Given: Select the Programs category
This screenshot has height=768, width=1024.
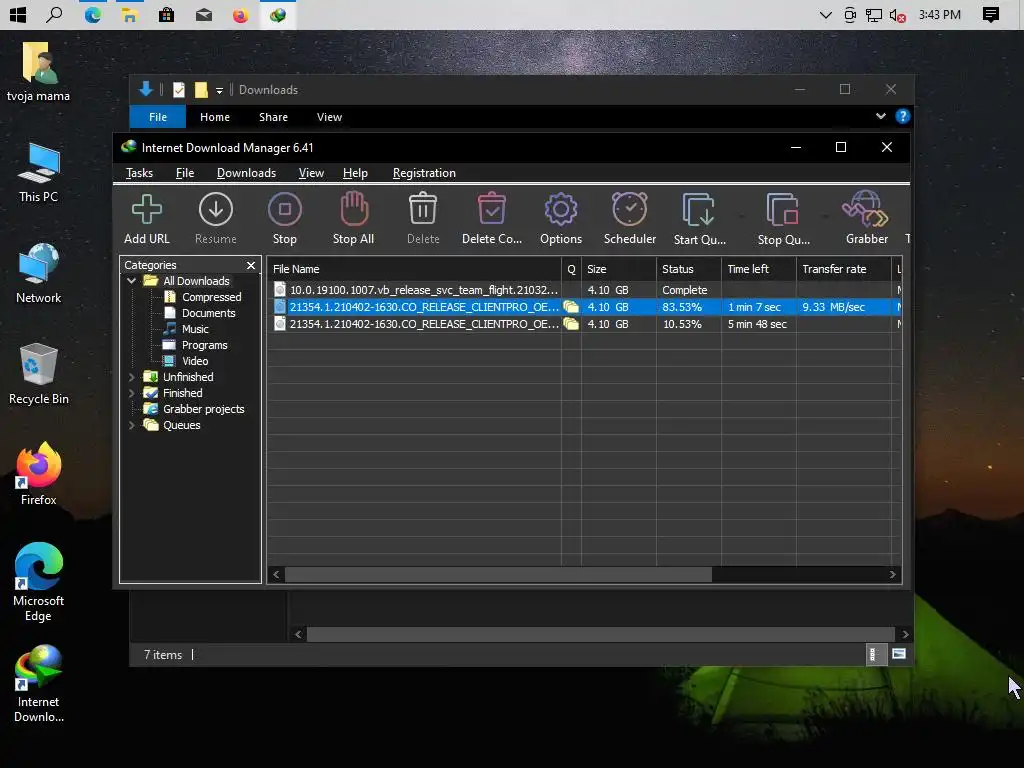Looking at the screenshot, I should tap(204, 345).
